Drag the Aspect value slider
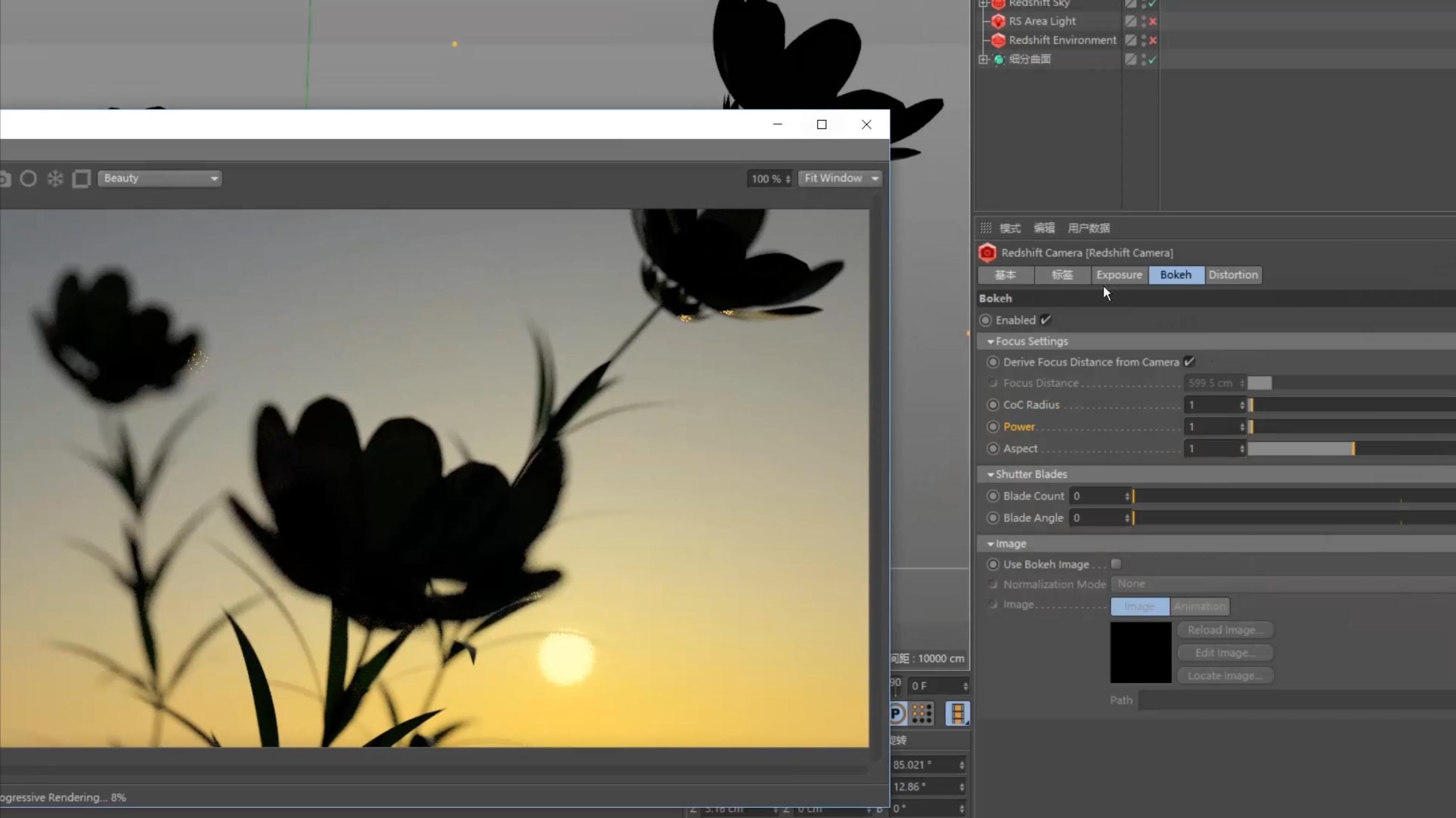The image size is (1456, 818). coord(1351,449)
